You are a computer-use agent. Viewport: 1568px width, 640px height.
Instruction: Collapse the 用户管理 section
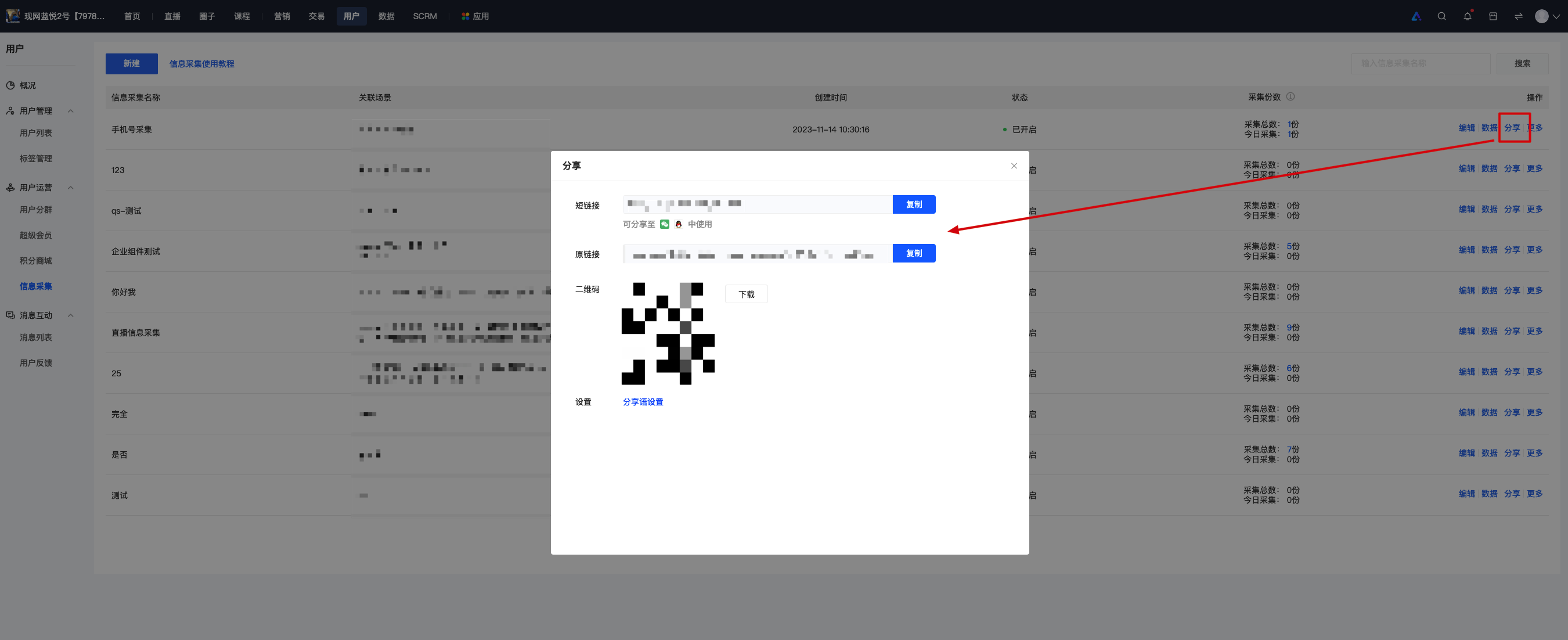tap(71, 111)
